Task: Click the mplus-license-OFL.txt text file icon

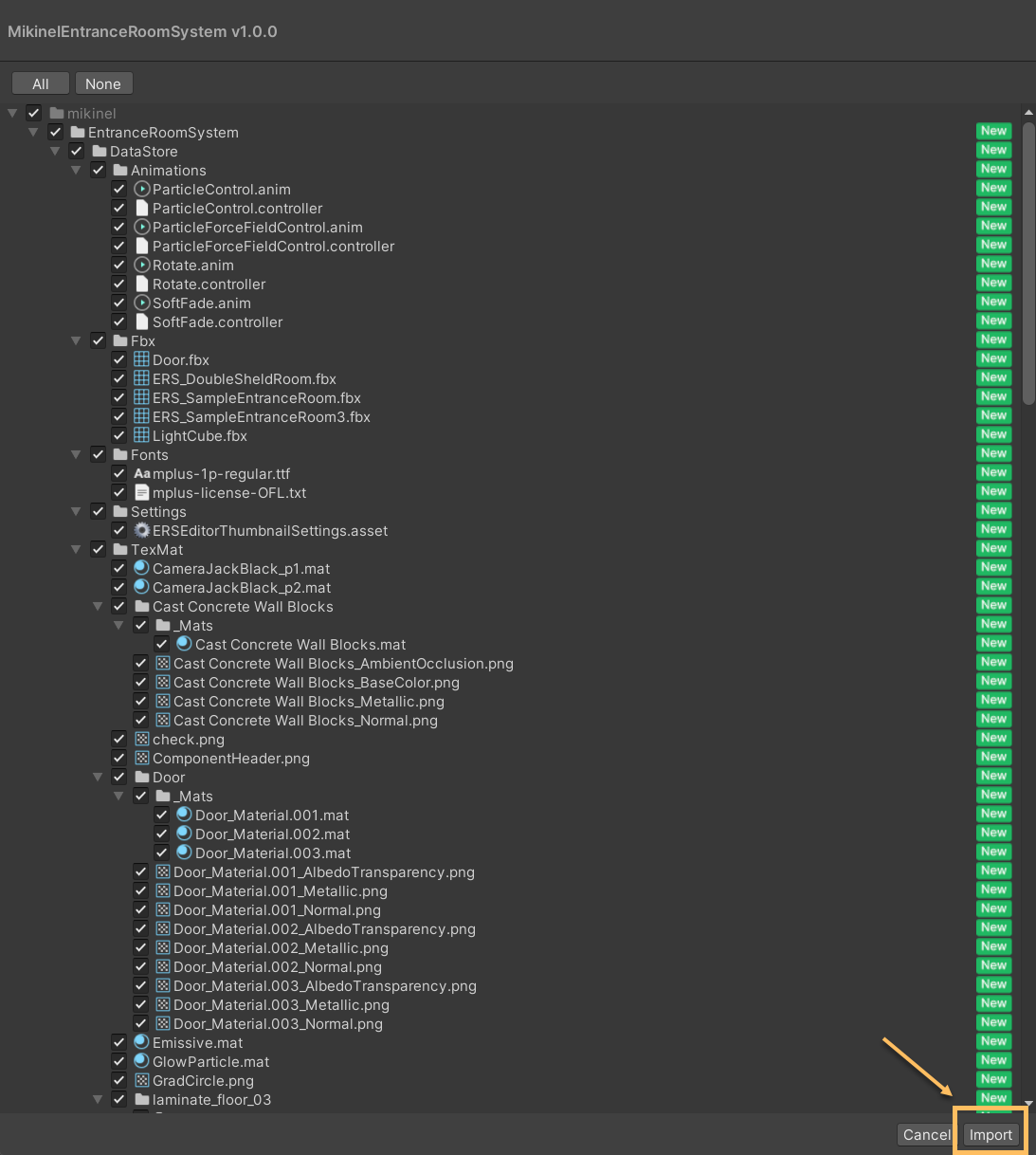Action: click(x=141, y=492)
